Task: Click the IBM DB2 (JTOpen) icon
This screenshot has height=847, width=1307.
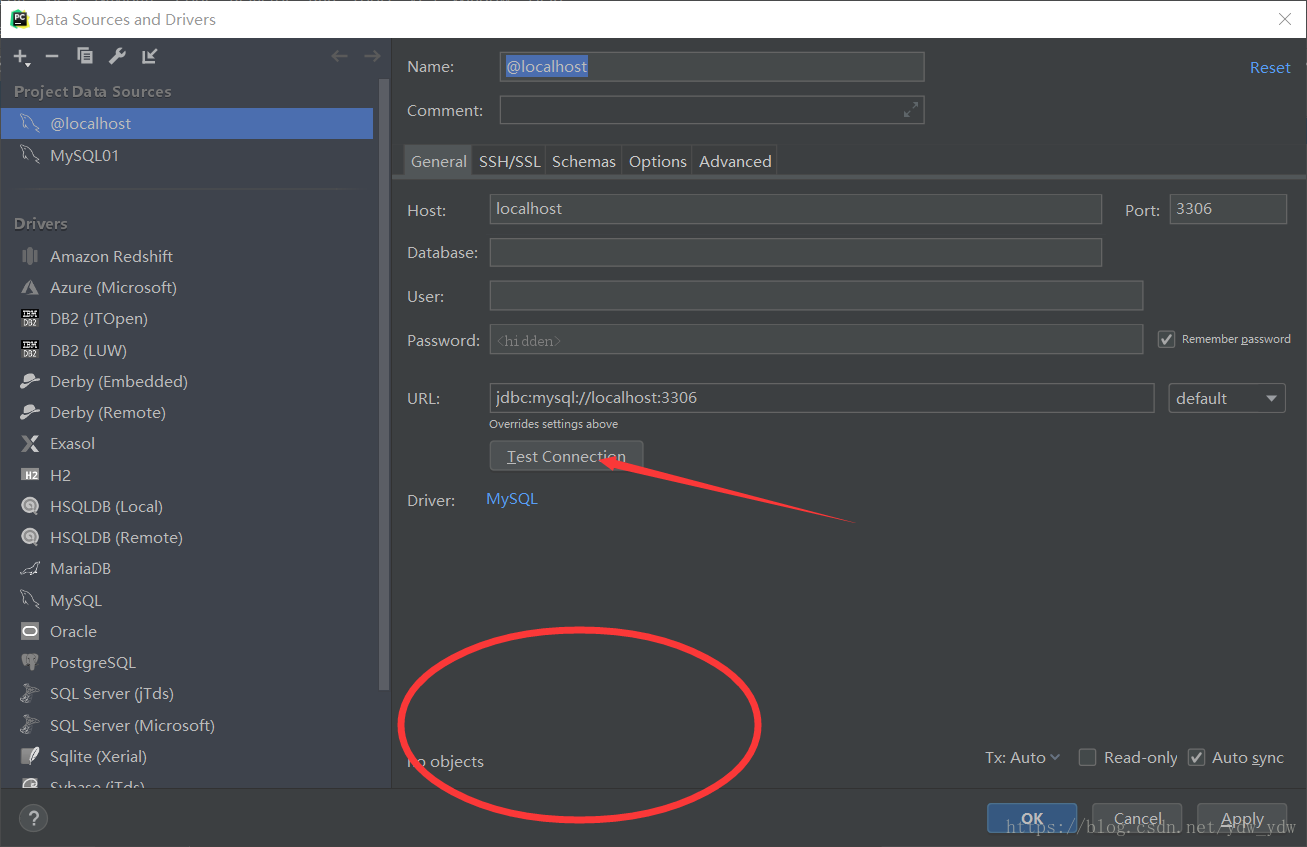Action: point(30,318)
